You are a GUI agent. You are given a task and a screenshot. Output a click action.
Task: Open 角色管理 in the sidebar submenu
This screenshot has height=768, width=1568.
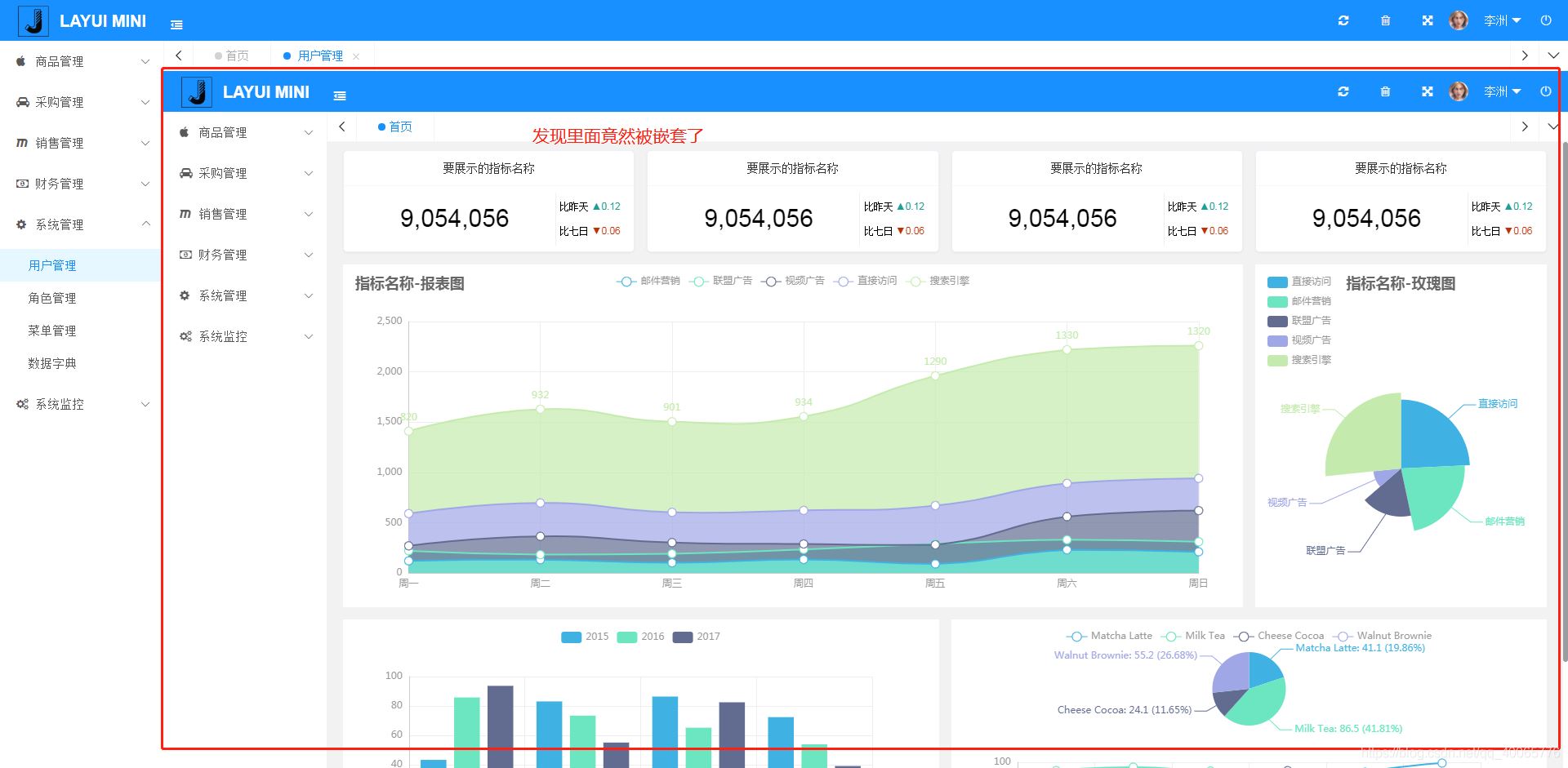click(52, 298)
